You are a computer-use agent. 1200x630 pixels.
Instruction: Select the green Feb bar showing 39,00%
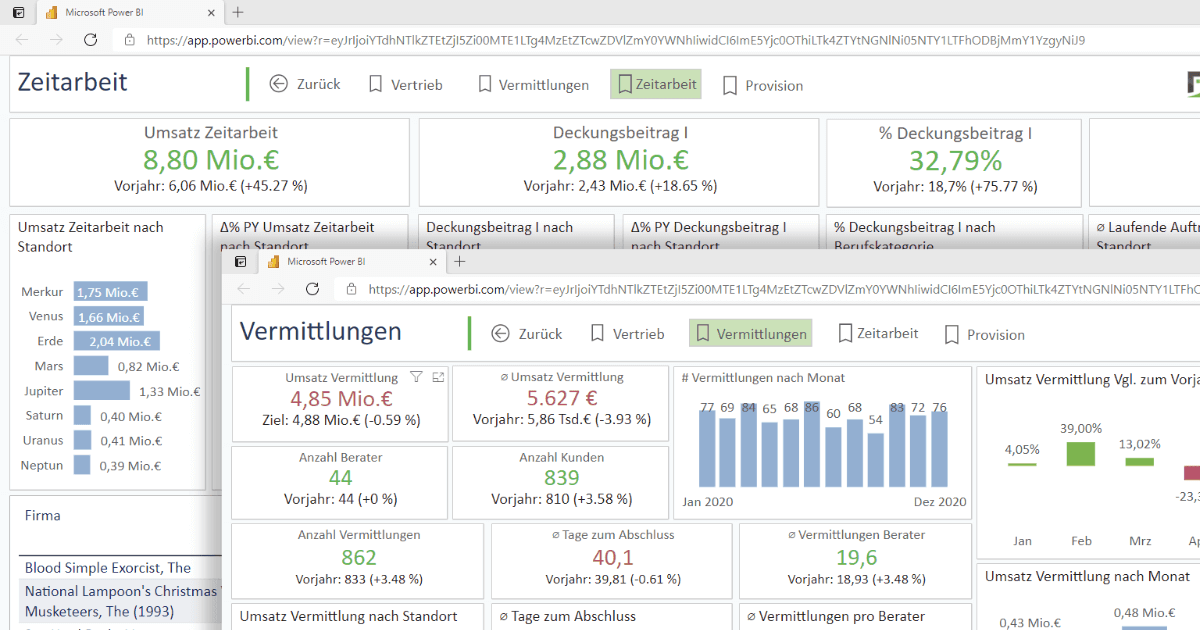1081,453
